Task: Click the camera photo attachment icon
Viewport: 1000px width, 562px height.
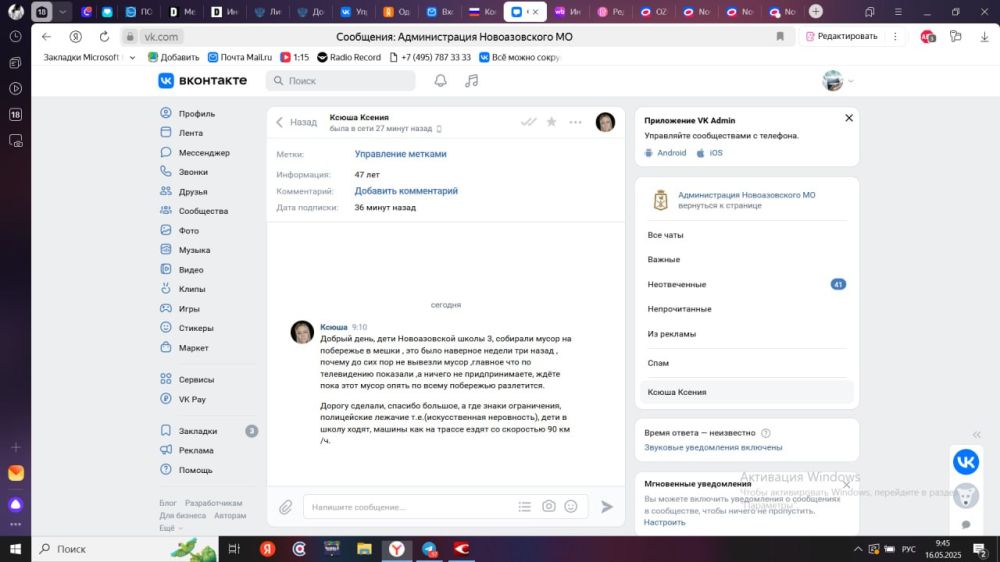Action: [x=549, y=507]
